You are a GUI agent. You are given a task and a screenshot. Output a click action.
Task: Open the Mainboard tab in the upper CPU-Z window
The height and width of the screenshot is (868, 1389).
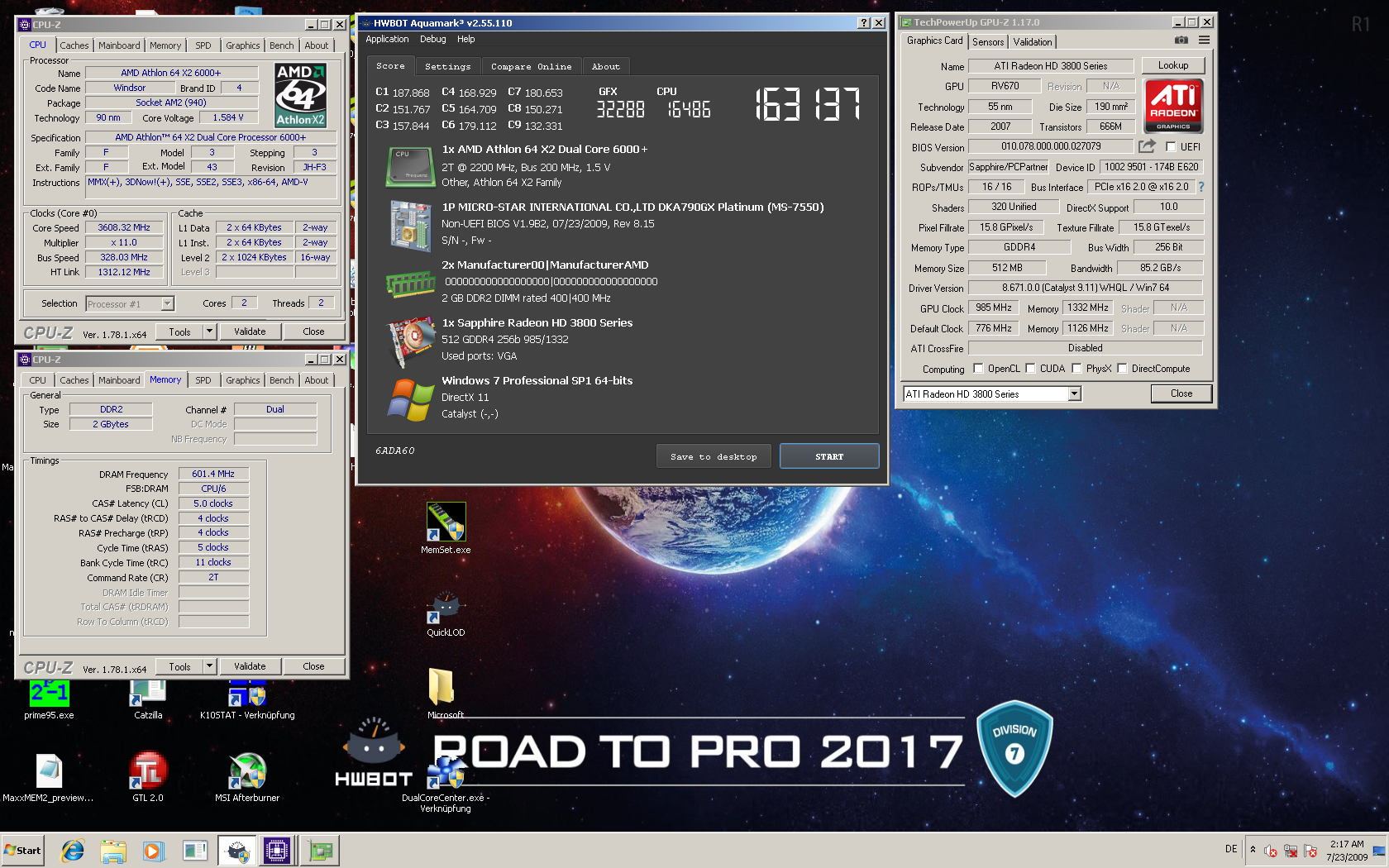pyautogui.click(x=119, y=45)
